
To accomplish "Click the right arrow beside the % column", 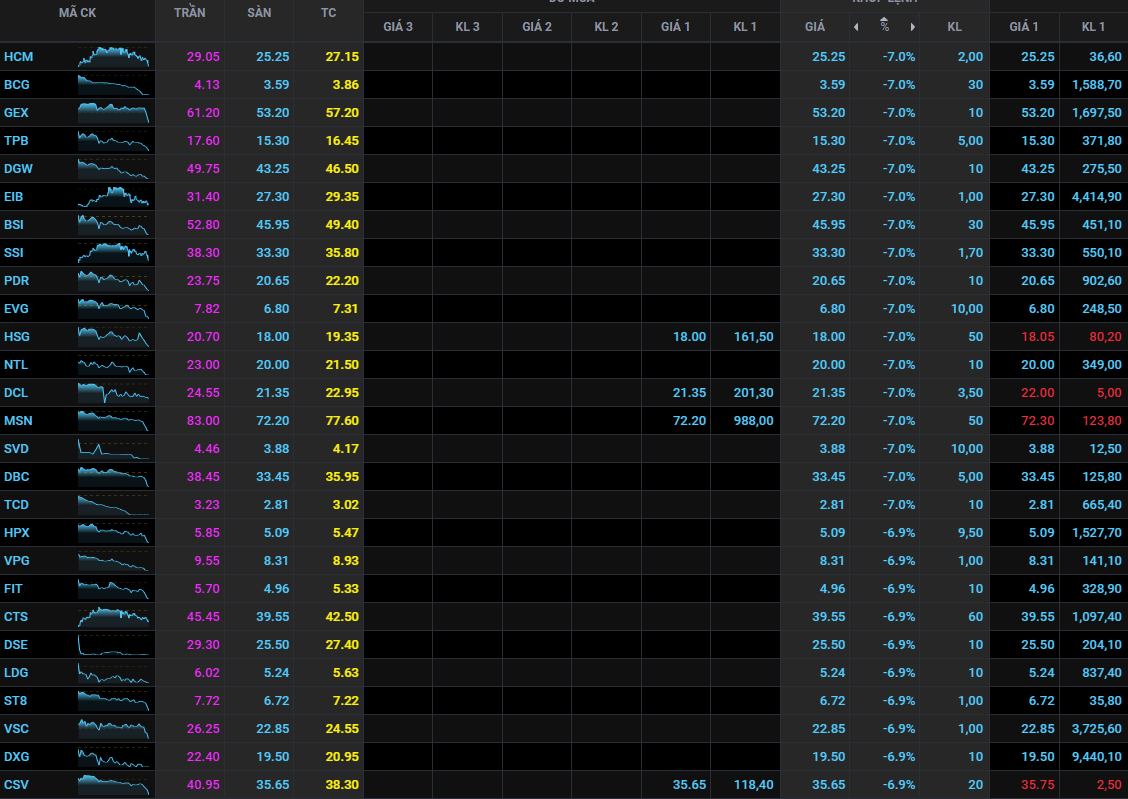I will [912, 27].
